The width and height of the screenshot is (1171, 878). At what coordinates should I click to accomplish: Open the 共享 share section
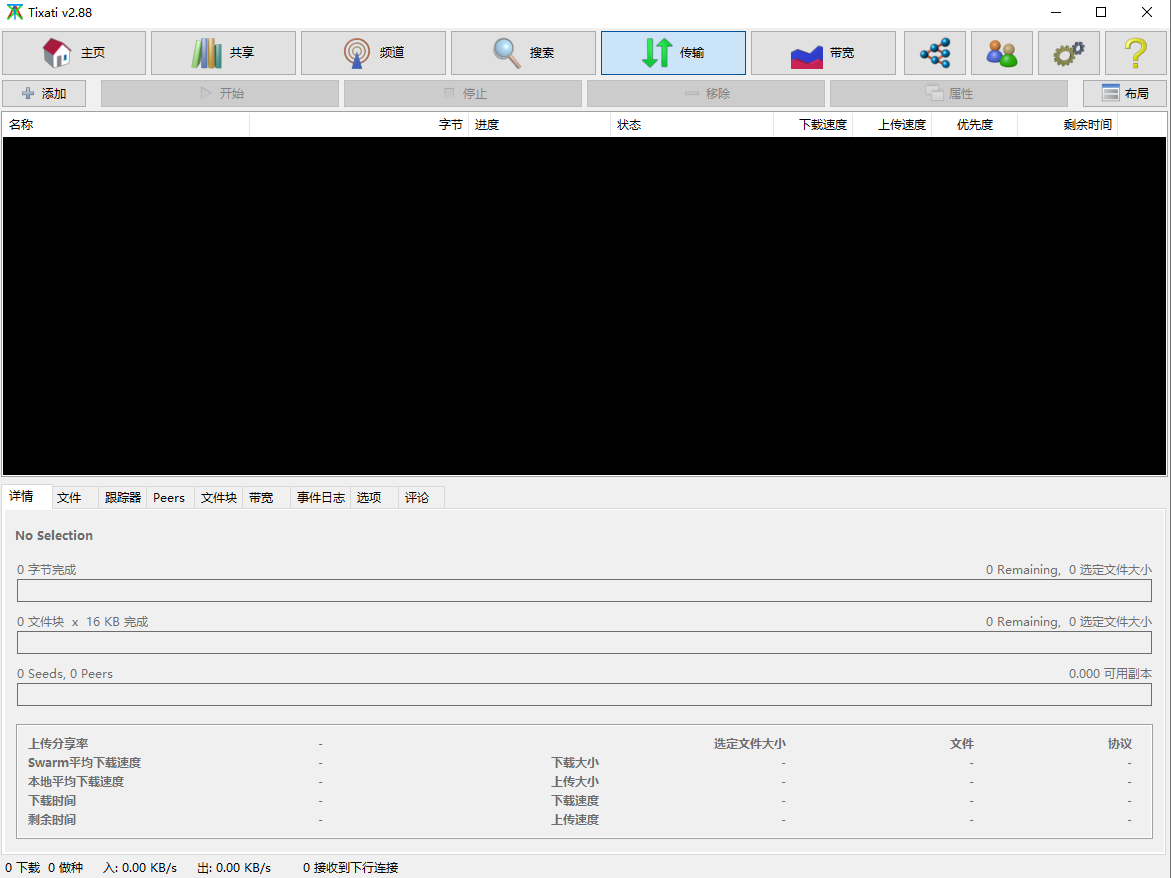[223, 53]
